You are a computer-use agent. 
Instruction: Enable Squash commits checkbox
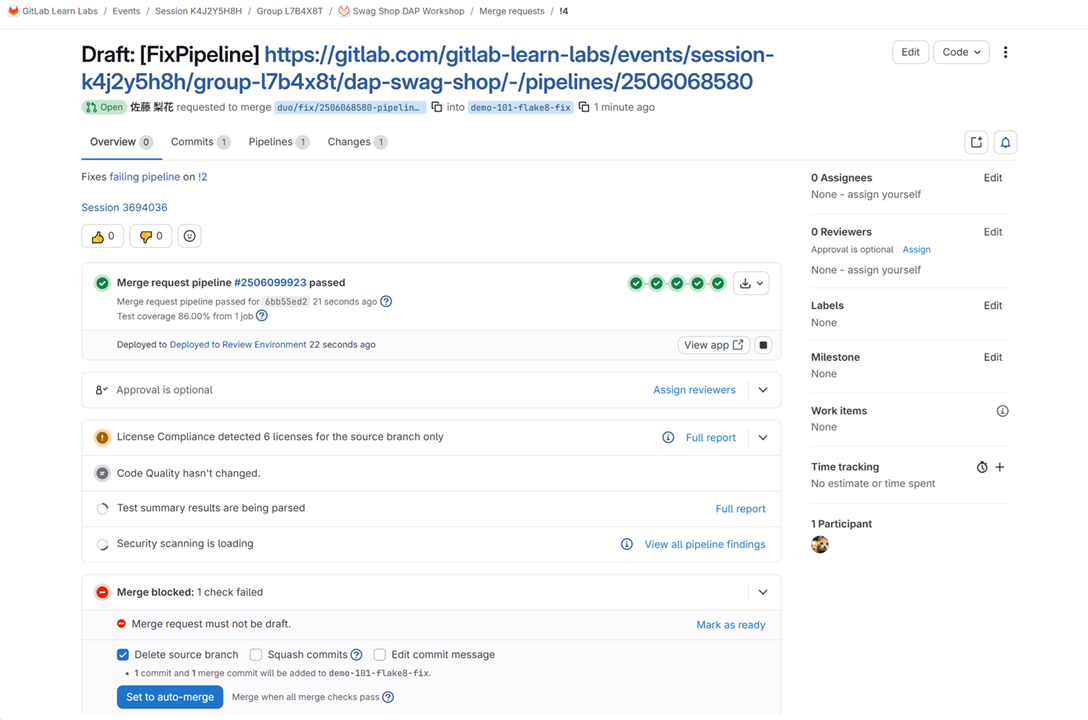[256, 654]
